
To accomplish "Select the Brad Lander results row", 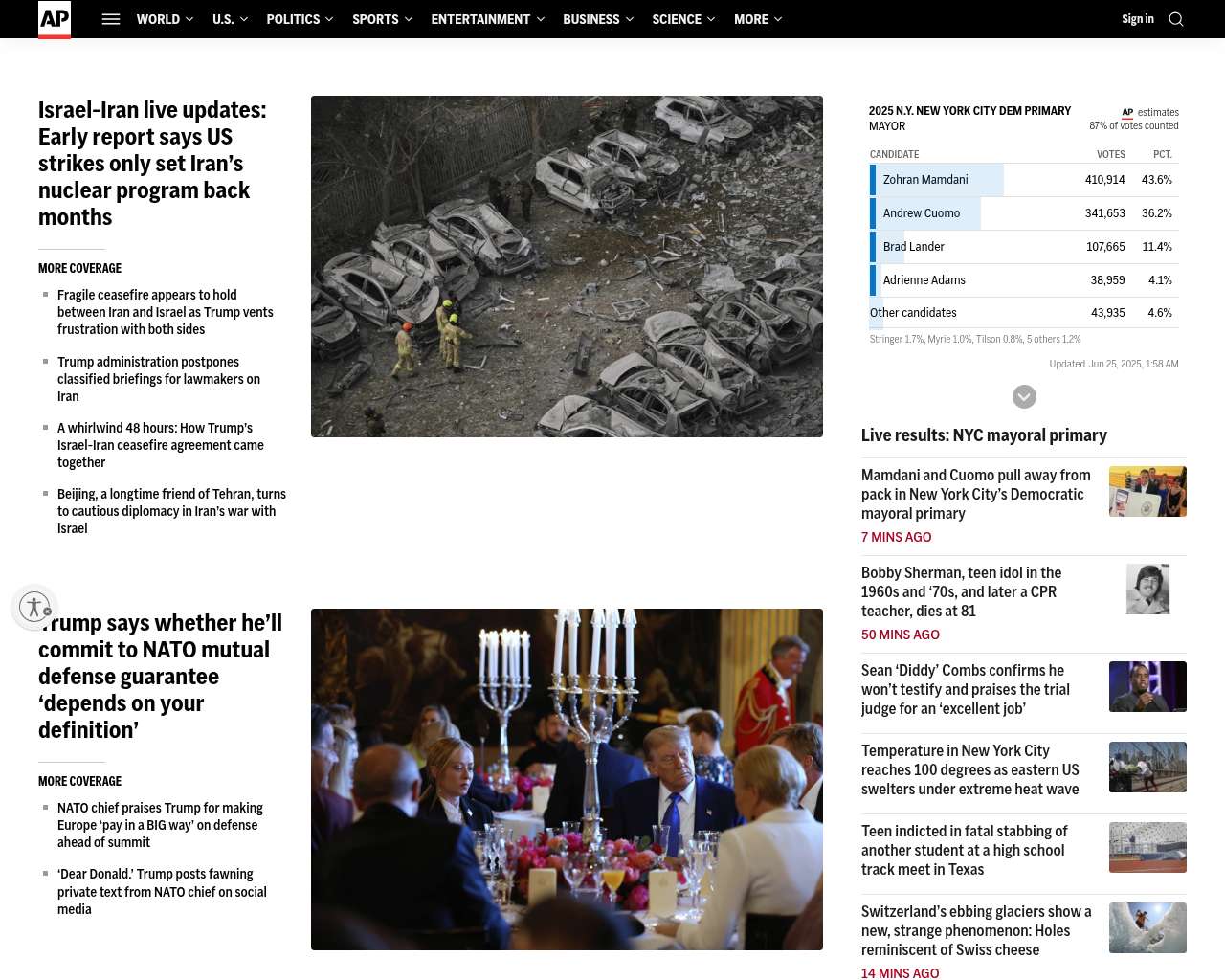I will pyautogui.click(x=1024, y=247).
